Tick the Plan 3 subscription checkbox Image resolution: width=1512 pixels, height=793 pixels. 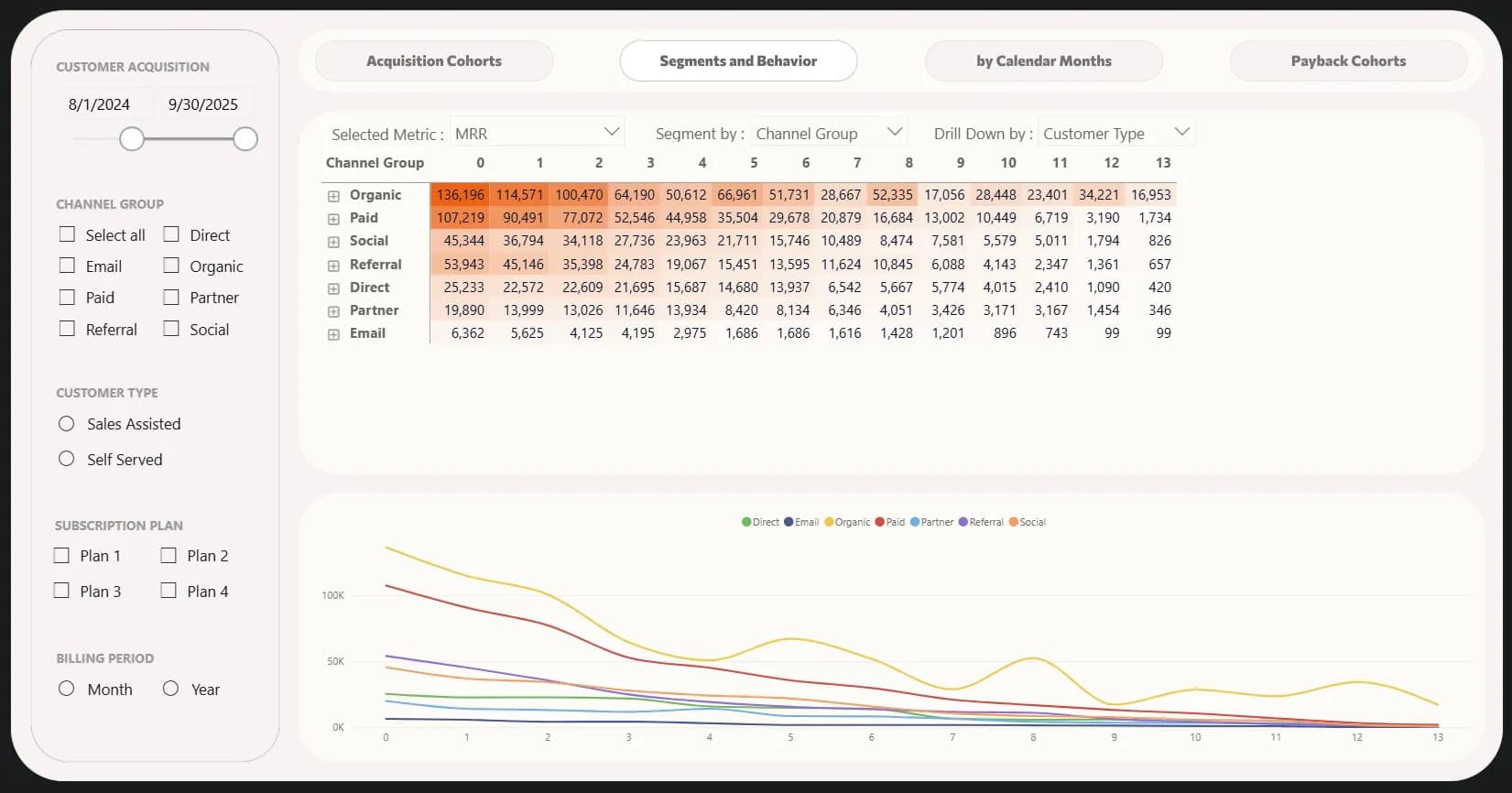tap(61, 591)
